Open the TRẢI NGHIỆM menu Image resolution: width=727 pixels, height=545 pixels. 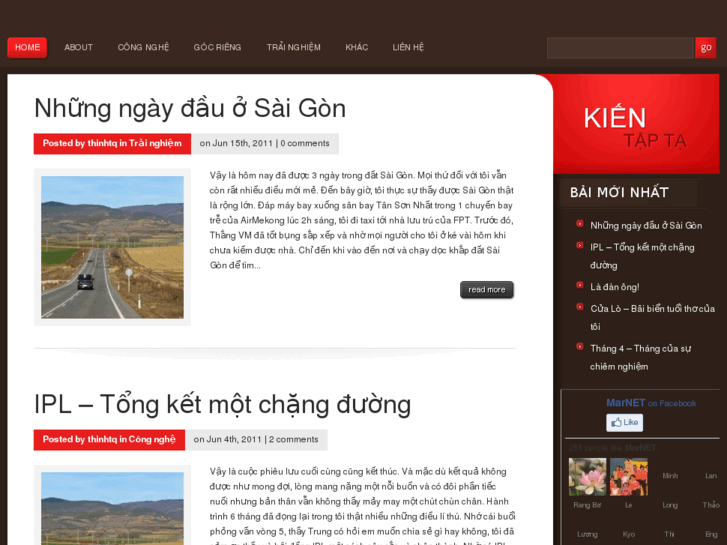(x=293, y=47)
